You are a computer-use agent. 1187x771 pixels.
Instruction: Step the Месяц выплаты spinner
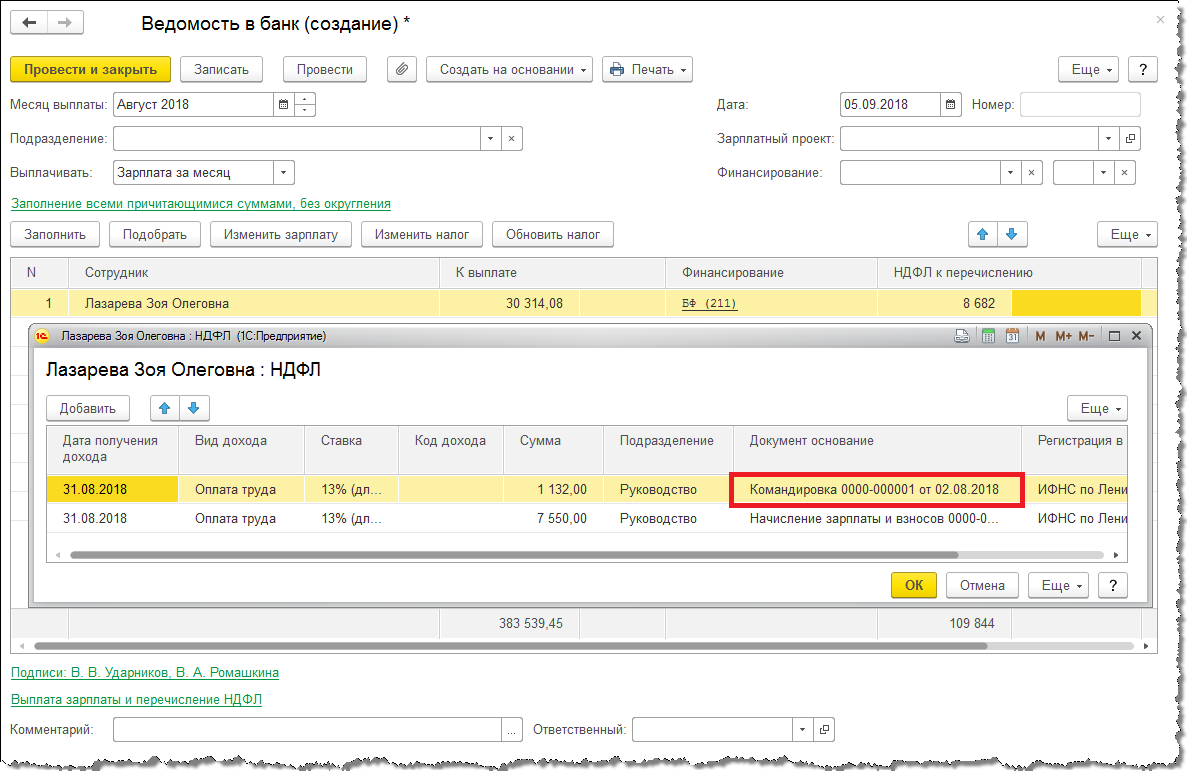tap(304, 105)
